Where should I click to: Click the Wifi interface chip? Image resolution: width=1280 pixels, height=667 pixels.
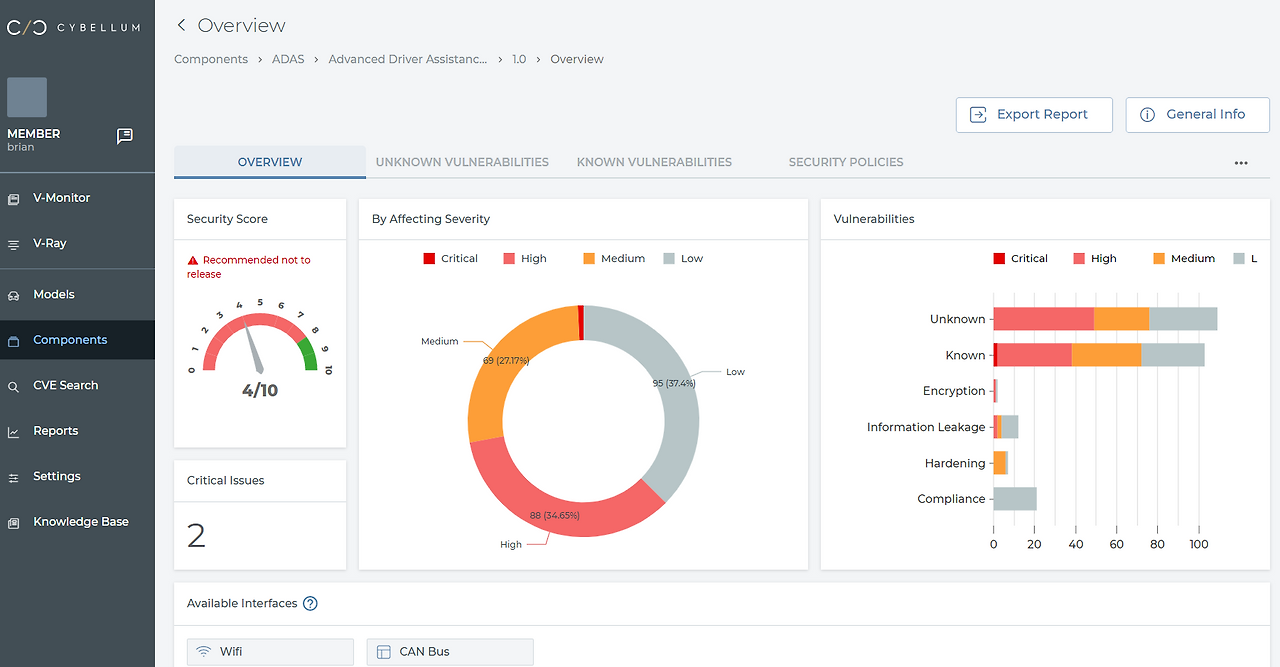pos(270,652)
